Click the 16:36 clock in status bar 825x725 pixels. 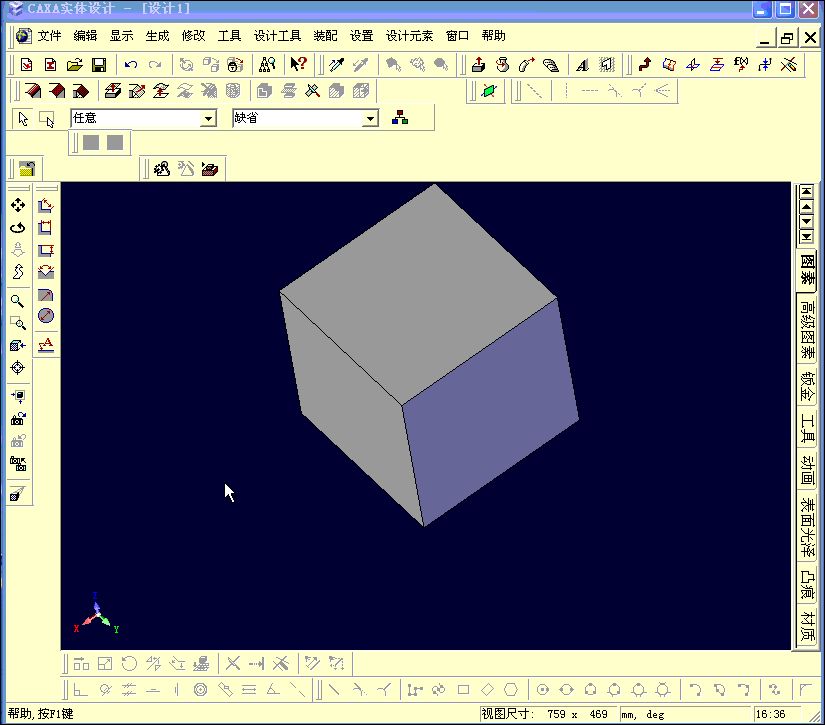point(770,714)
